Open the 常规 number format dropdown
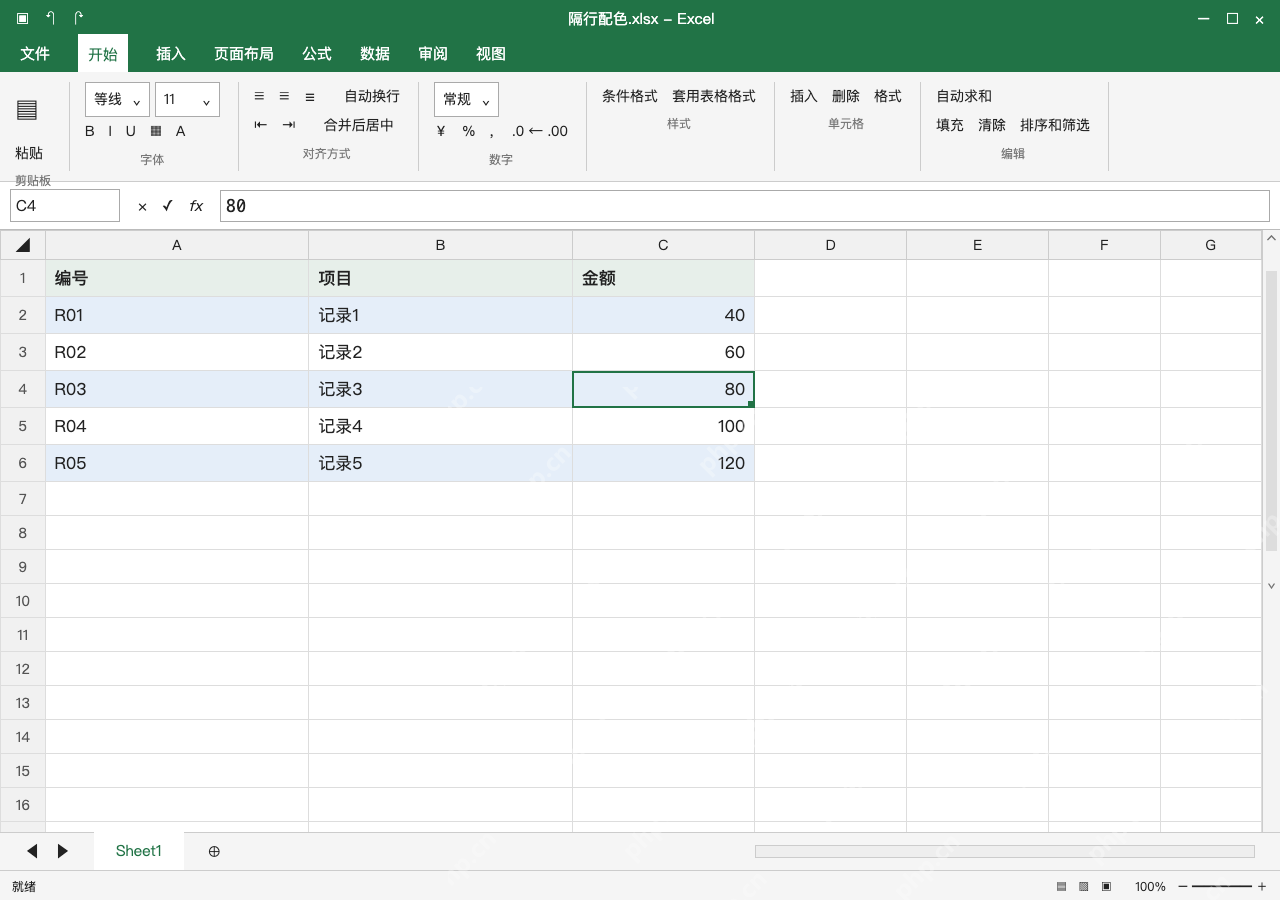Screen dimensions: 1280x900 coord(466,99)
